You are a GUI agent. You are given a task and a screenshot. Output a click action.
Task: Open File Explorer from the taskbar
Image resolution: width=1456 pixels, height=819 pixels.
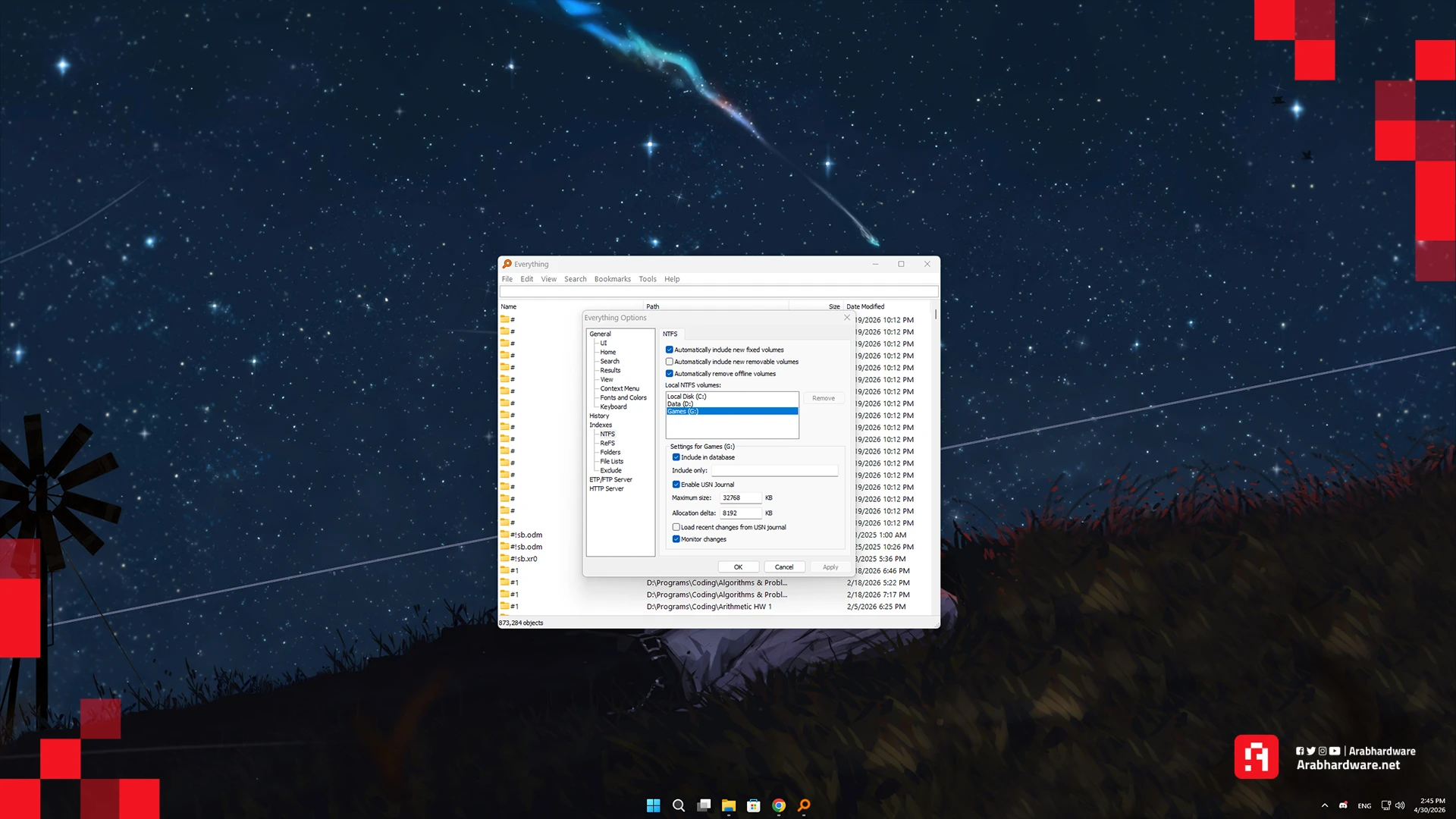point(729,805)
